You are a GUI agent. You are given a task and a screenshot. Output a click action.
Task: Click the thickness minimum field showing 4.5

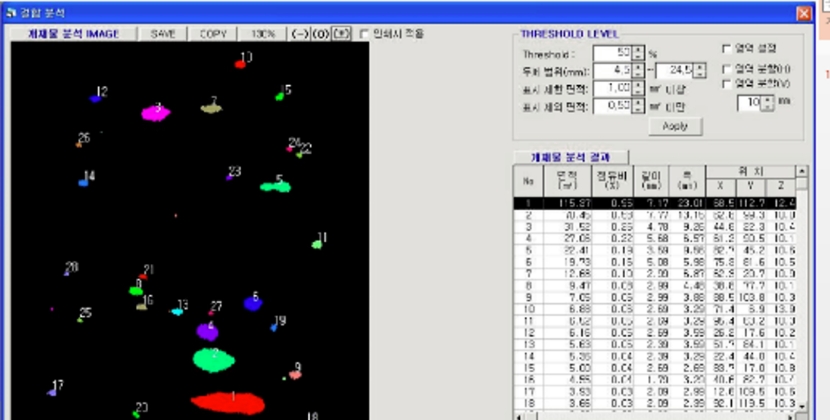pos(613,70)
